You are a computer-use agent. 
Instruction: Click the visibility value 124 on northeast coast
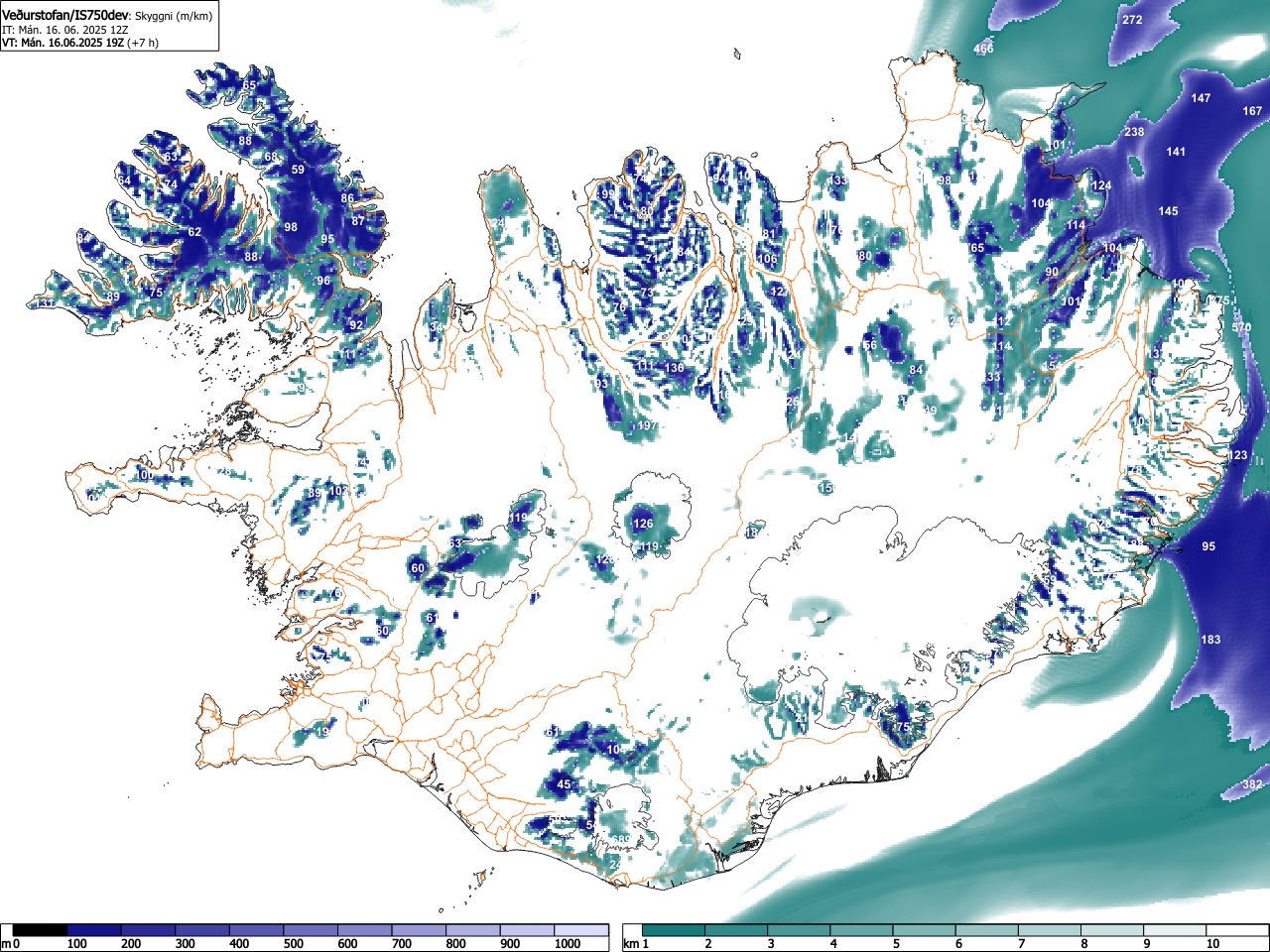(x=1101, y=185)
